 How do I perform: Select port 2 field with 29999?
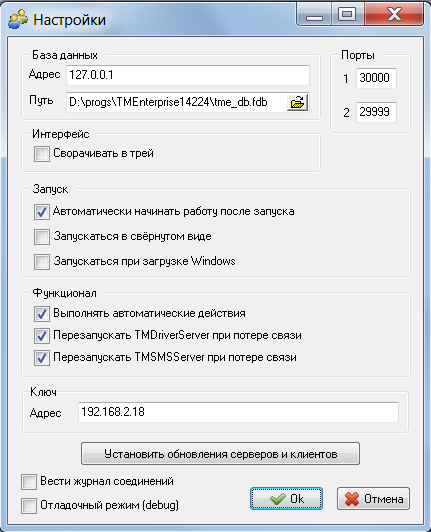tap(376, 112)
